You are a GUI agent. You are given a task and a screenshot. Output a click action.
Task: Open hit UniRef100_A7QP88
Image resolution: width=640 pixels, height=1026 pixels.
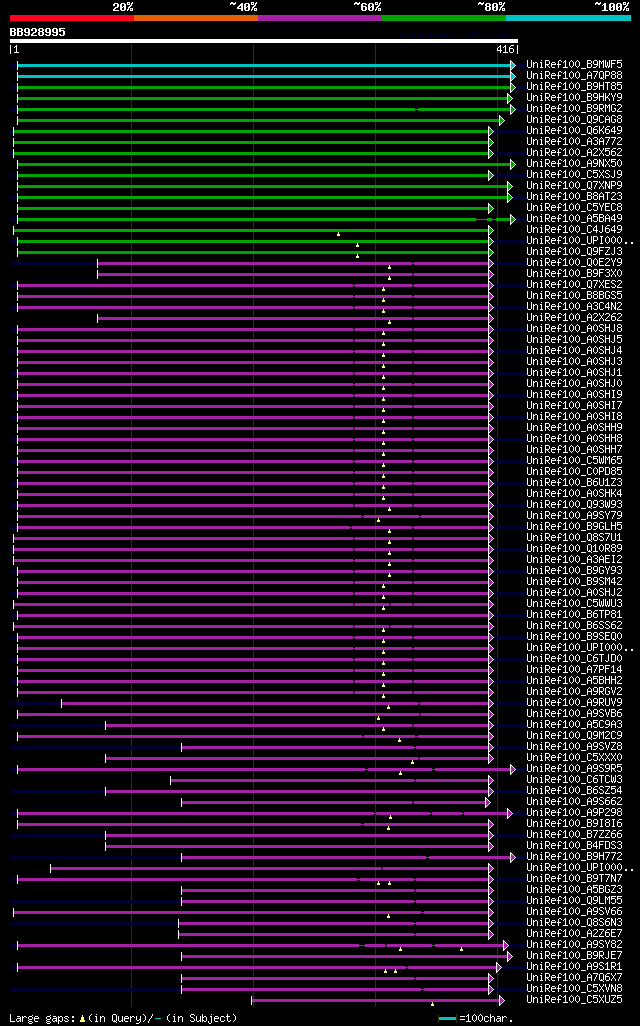pos(575,76)
